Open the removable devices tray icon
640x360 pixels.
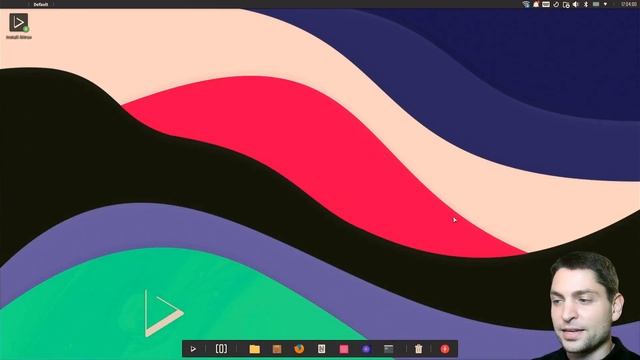[566, 4]
